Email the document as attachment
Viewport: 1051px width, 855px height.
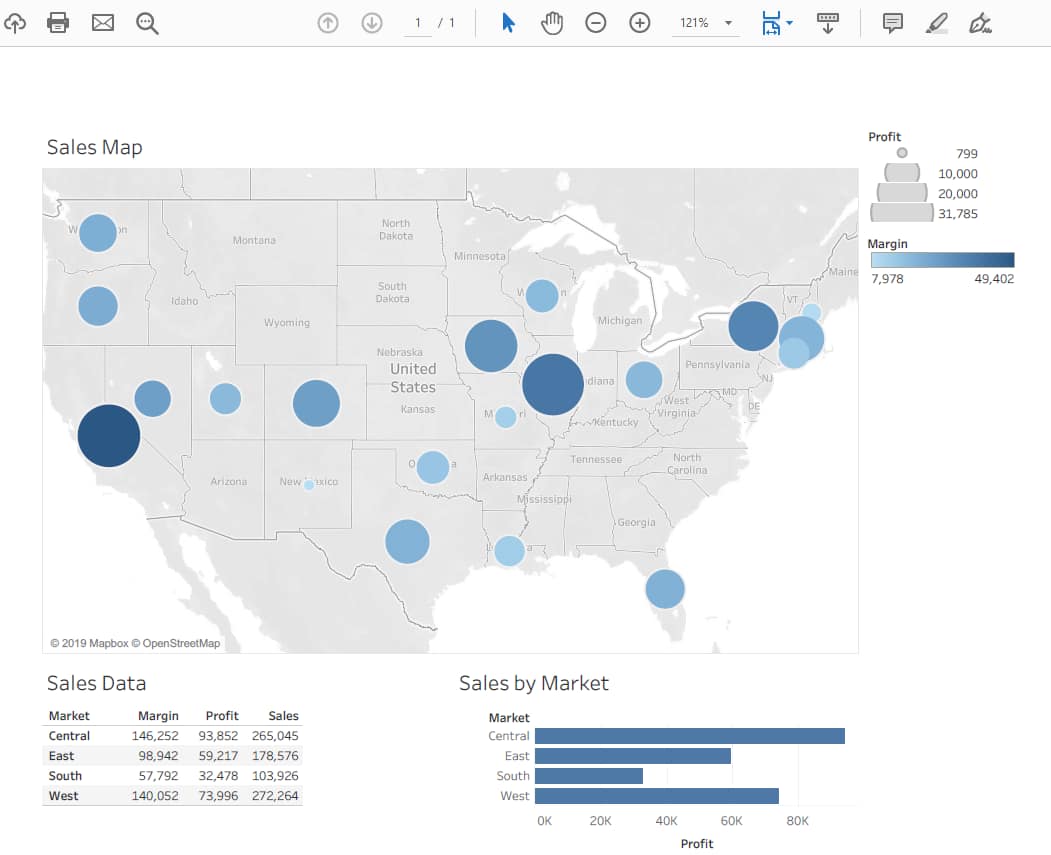[x=102, y=22]
